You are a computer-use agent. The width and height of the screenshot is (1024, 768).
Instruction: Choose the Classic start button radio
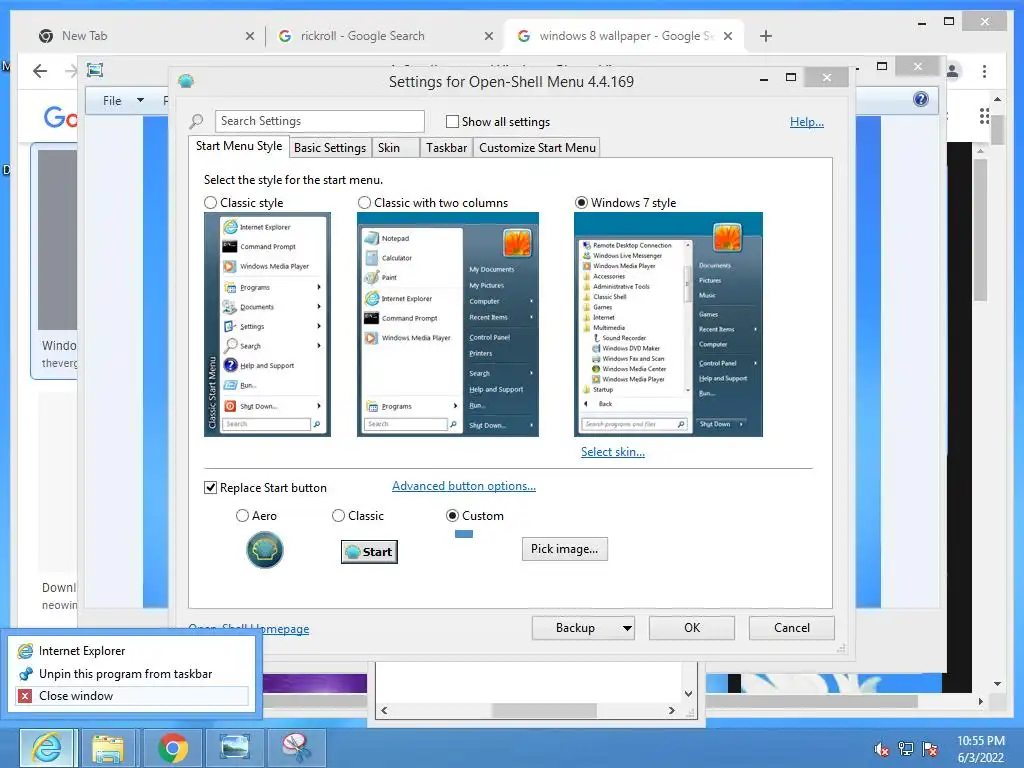[338, 516]
